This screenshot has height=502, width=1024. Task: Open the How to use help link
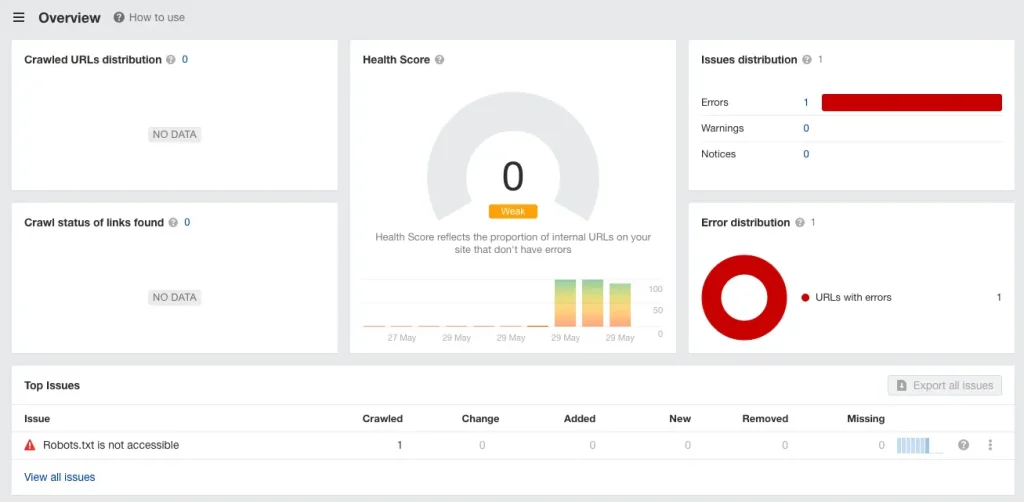(150, 18)
